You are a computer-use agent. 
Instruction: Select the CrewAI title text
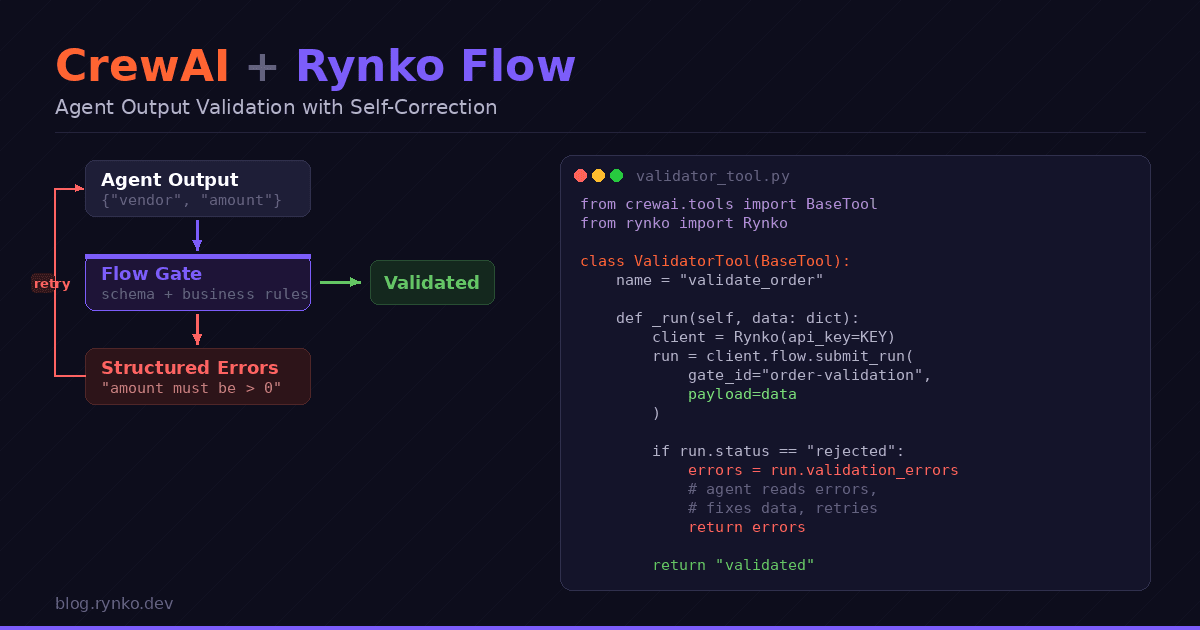(x=142, y=65)
